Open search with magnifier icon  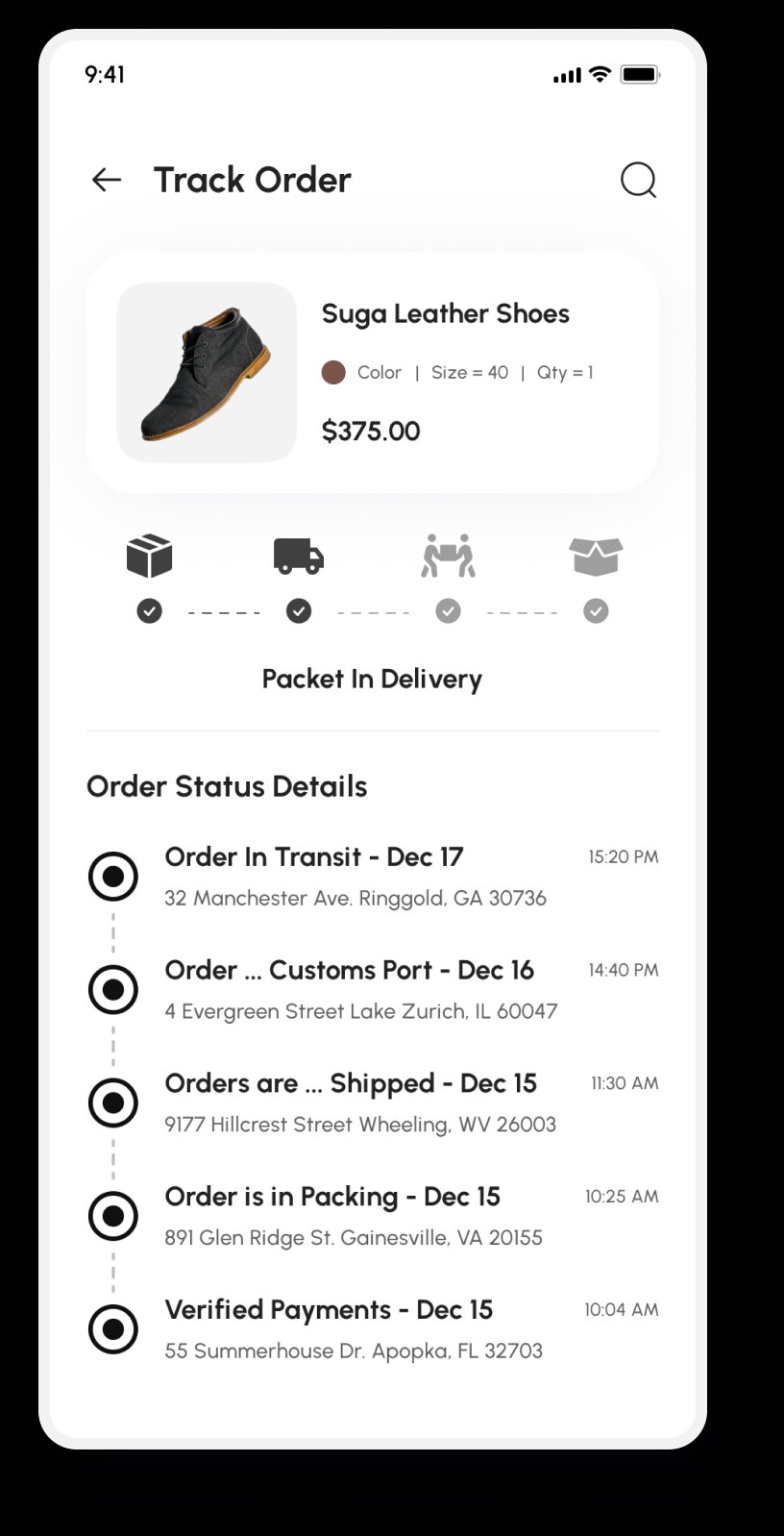638,180
